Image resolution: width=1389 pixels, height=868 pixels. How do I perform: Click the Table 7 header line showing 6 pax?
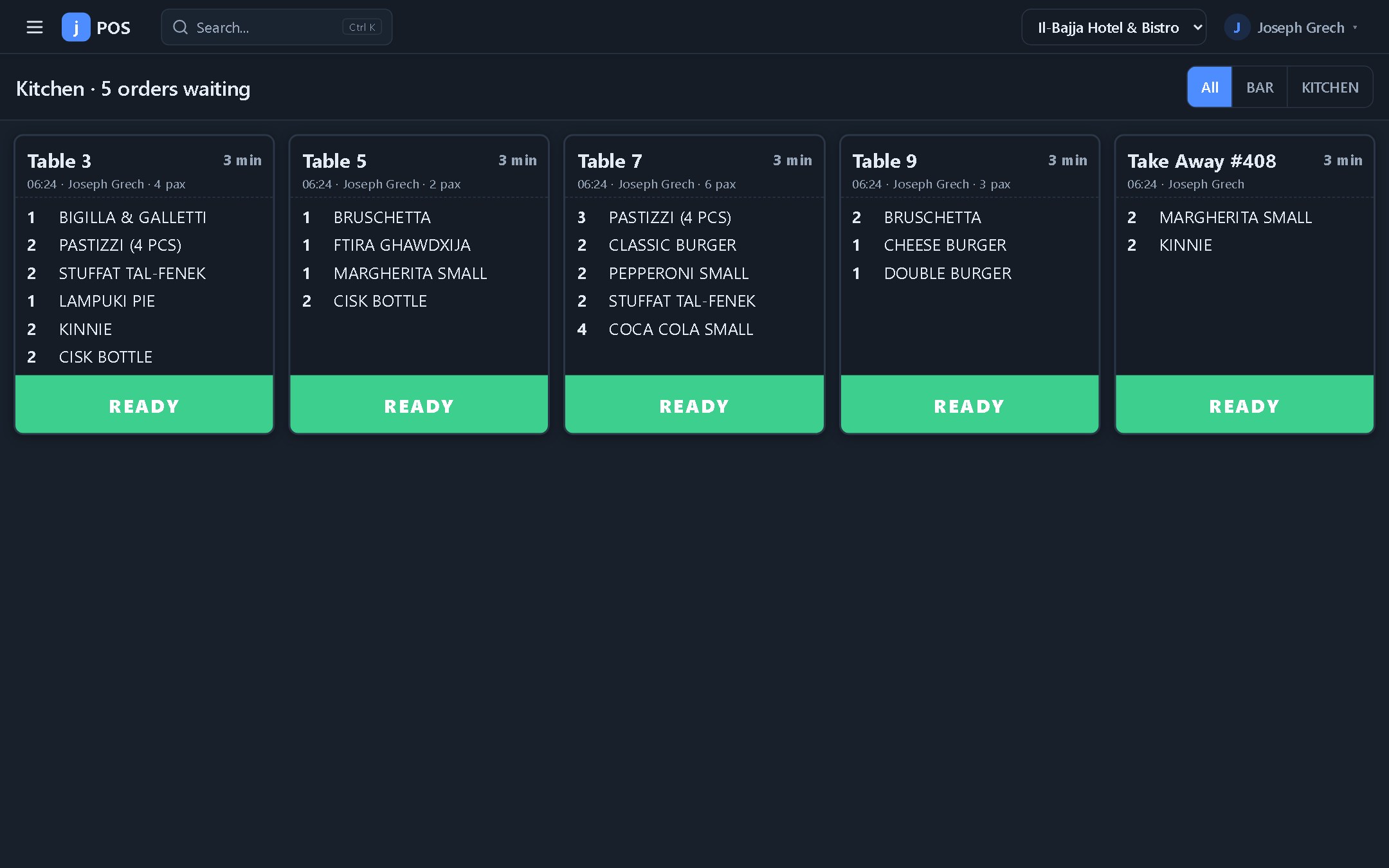click(657, 184)
